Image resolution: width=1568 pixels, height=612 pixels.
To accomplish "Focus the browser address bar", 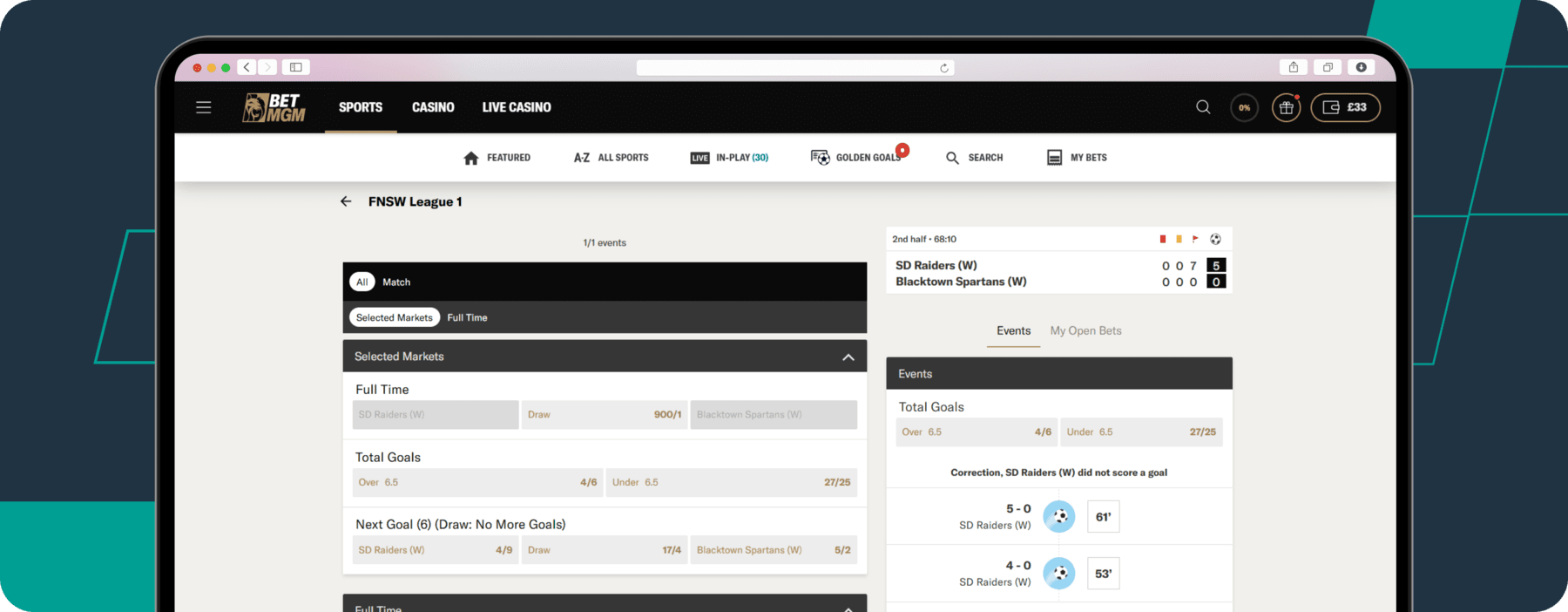I will tap(794, 68).
